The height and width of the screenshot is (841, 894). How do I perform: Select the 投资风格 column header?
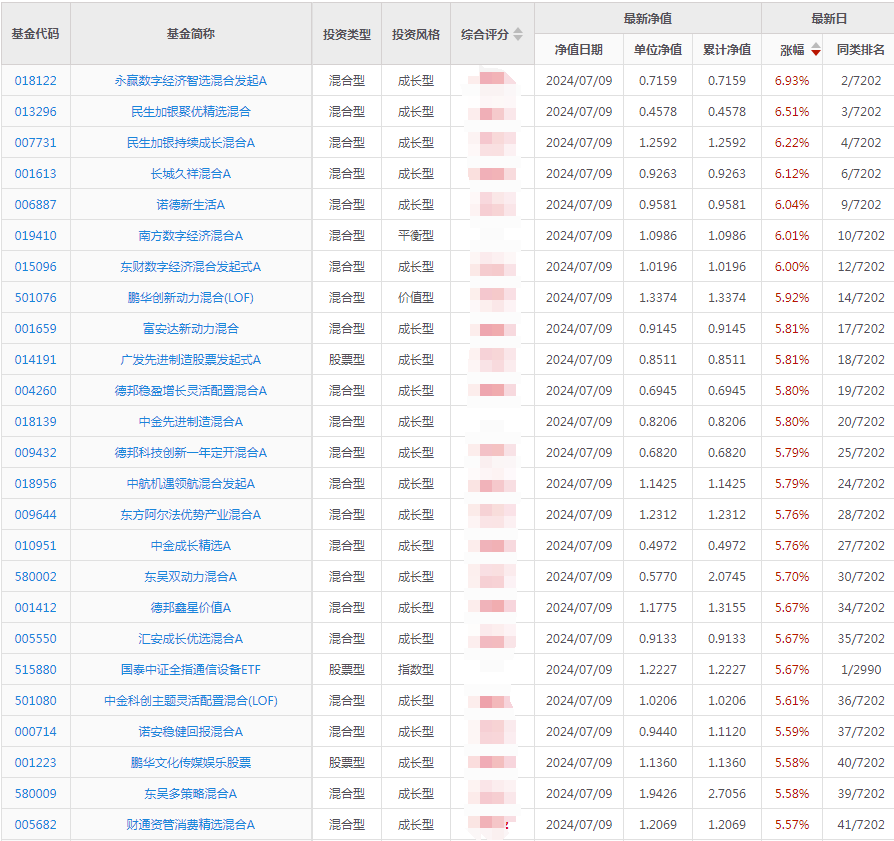click(416, 34)
